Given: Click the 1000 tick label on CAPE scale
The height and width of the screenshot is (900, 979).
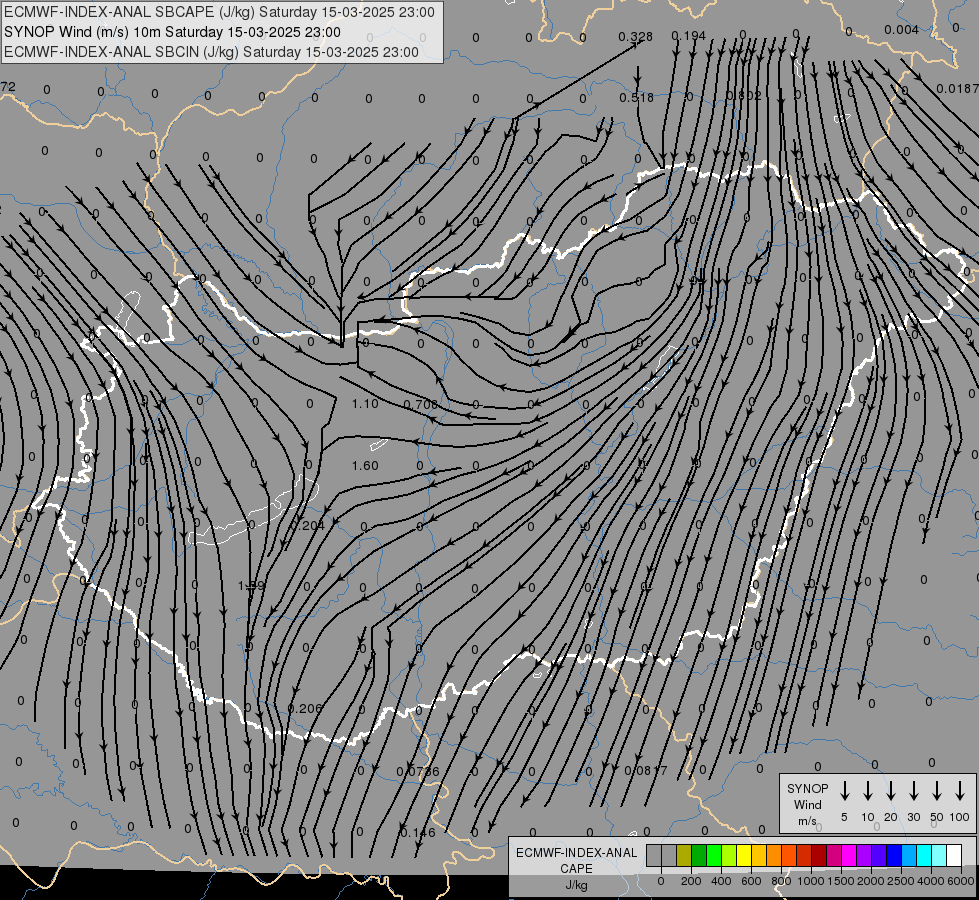Looking at the screenshot, I should [811, 881].
